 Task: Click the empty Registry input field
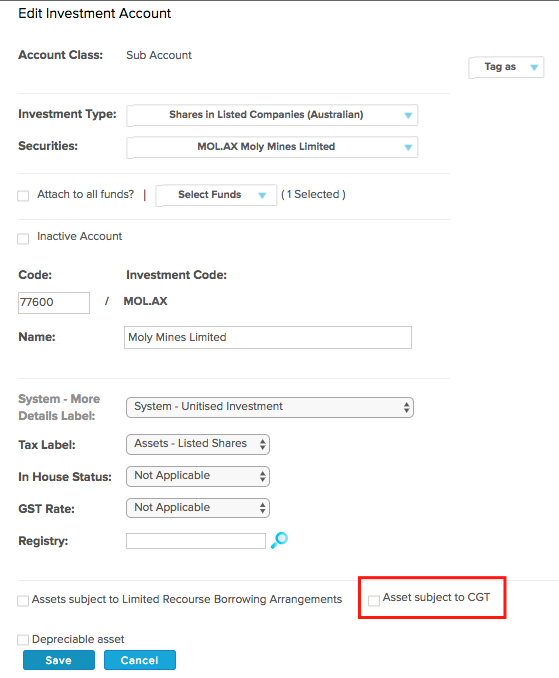[x=196, y=541]
